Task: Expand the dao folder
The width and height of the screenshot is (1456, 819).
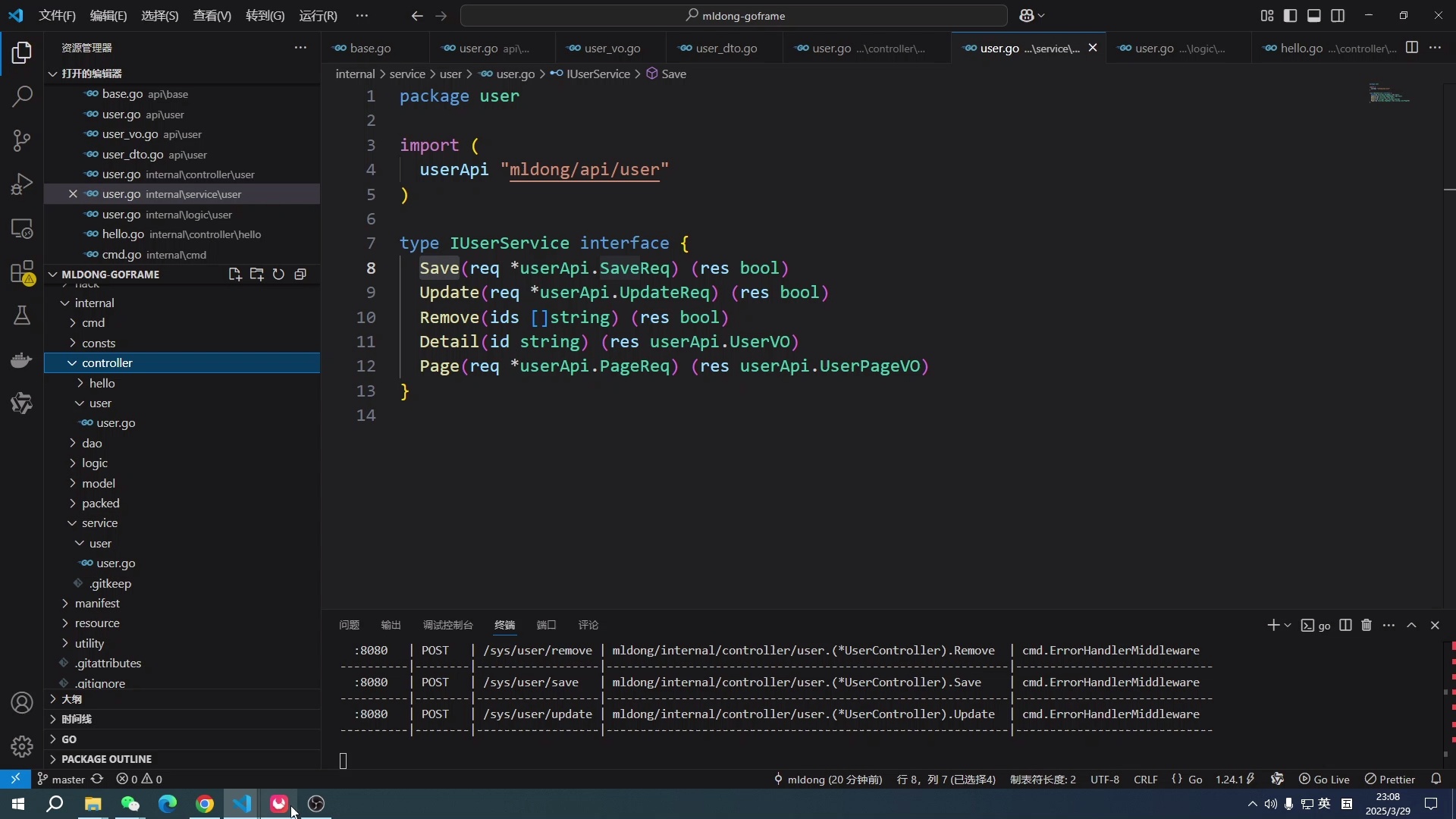Action: [92, 443]
